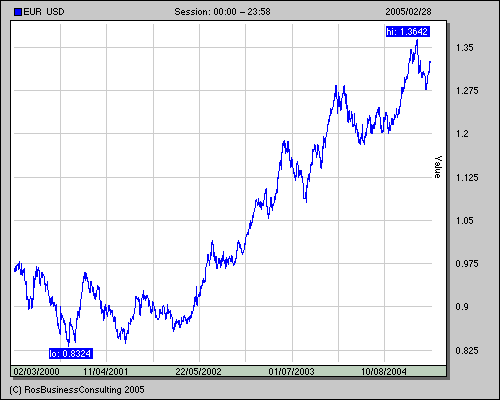Click the 0.825 value axis label
The image size is (500, 400).
(467, 350)
